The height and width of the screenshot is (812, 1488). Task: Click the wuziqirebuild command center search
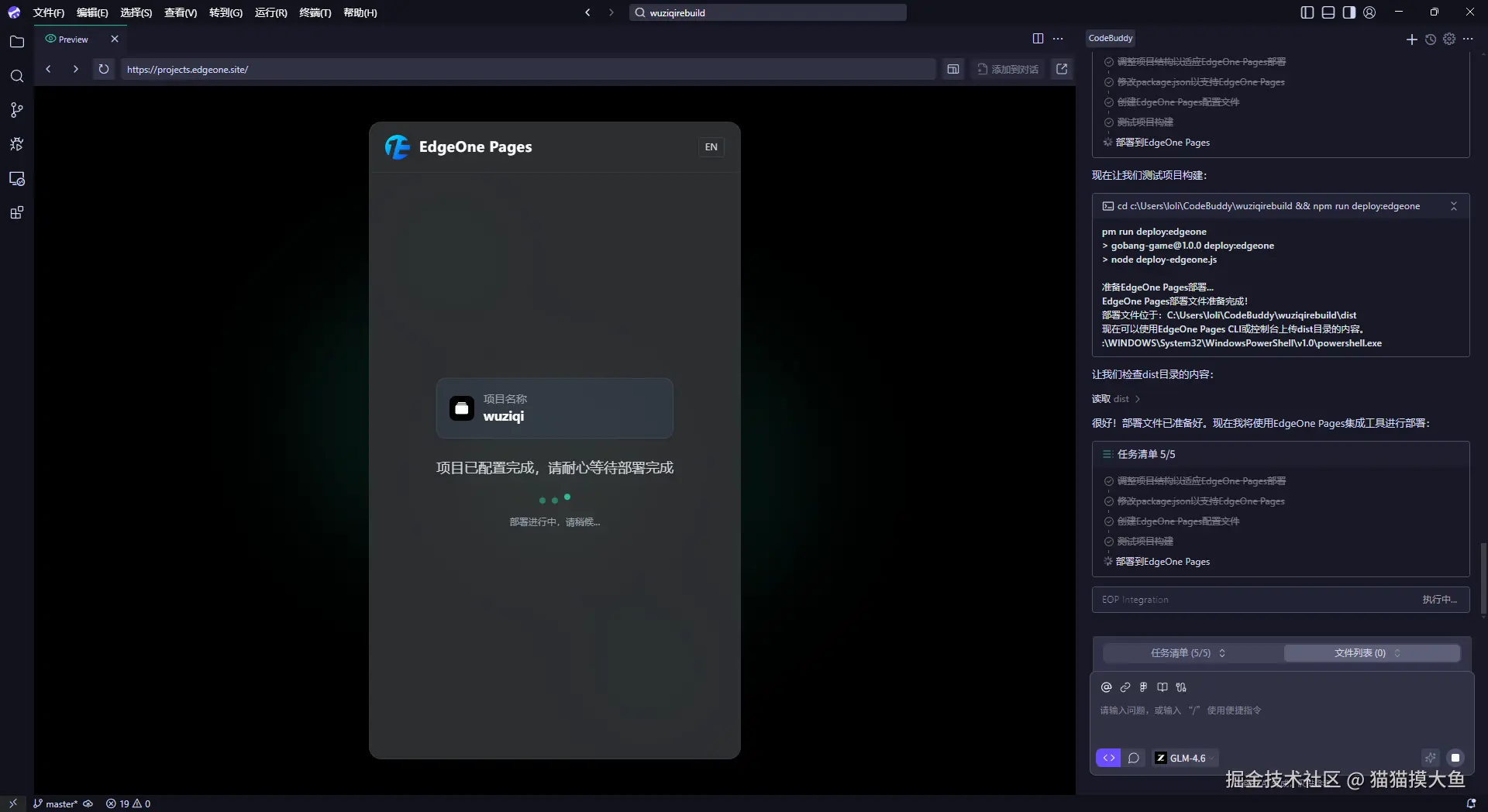[767, 12]
